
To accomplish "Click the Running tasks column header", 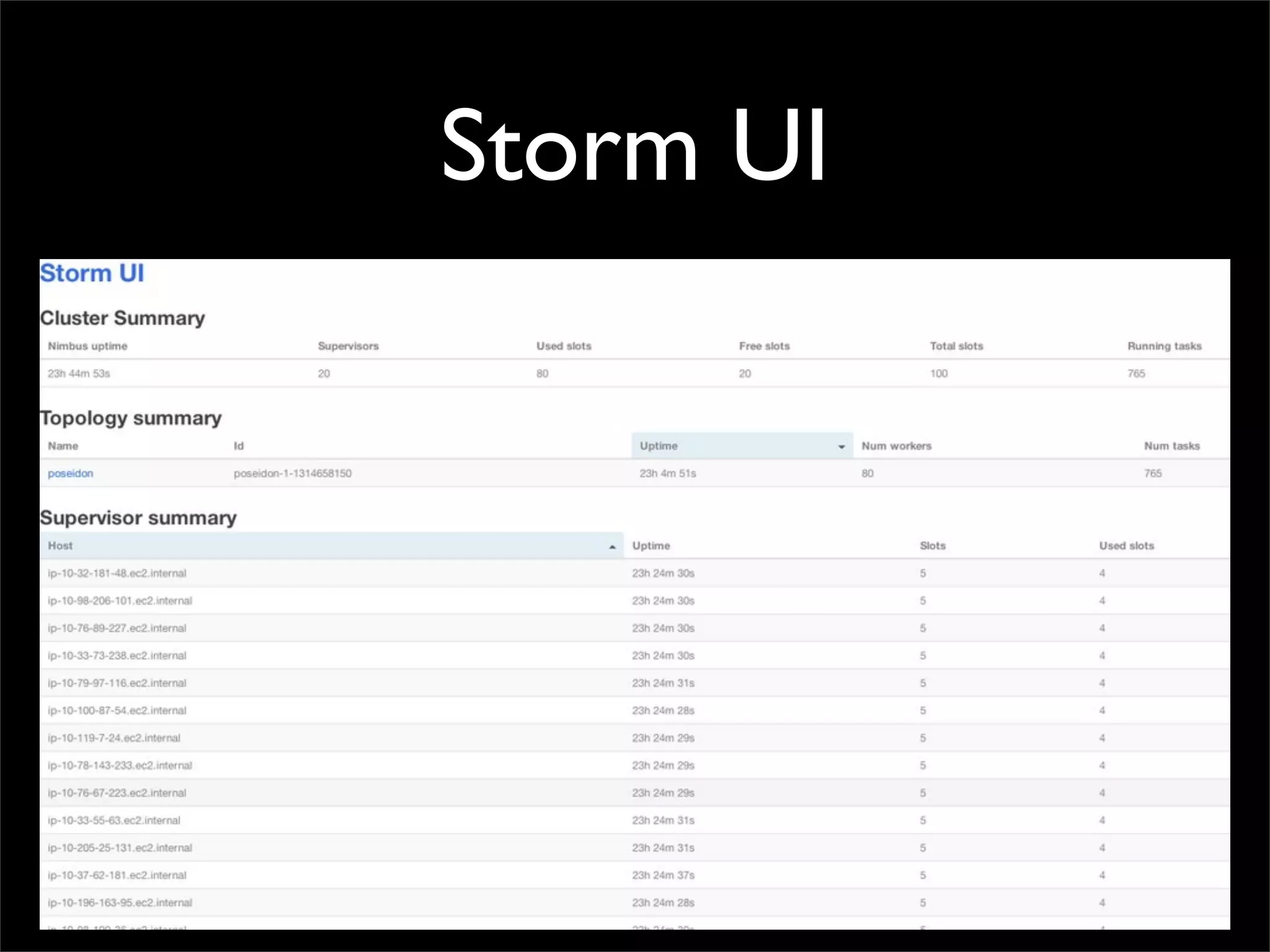I will point(1164,346).
